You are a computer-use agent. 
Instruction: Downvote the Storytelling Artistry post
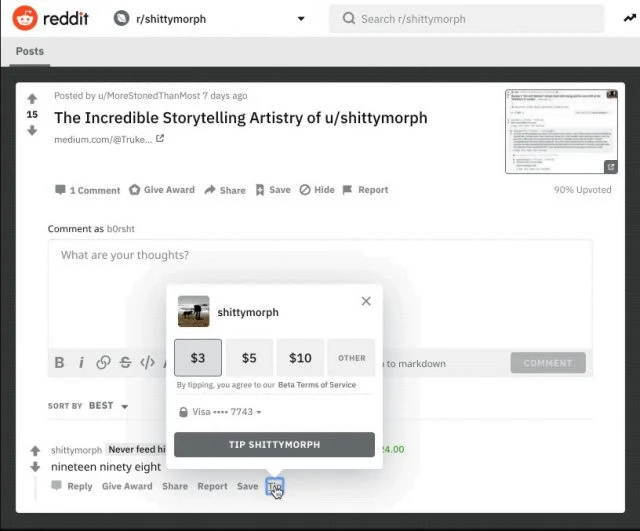(32, 130)
